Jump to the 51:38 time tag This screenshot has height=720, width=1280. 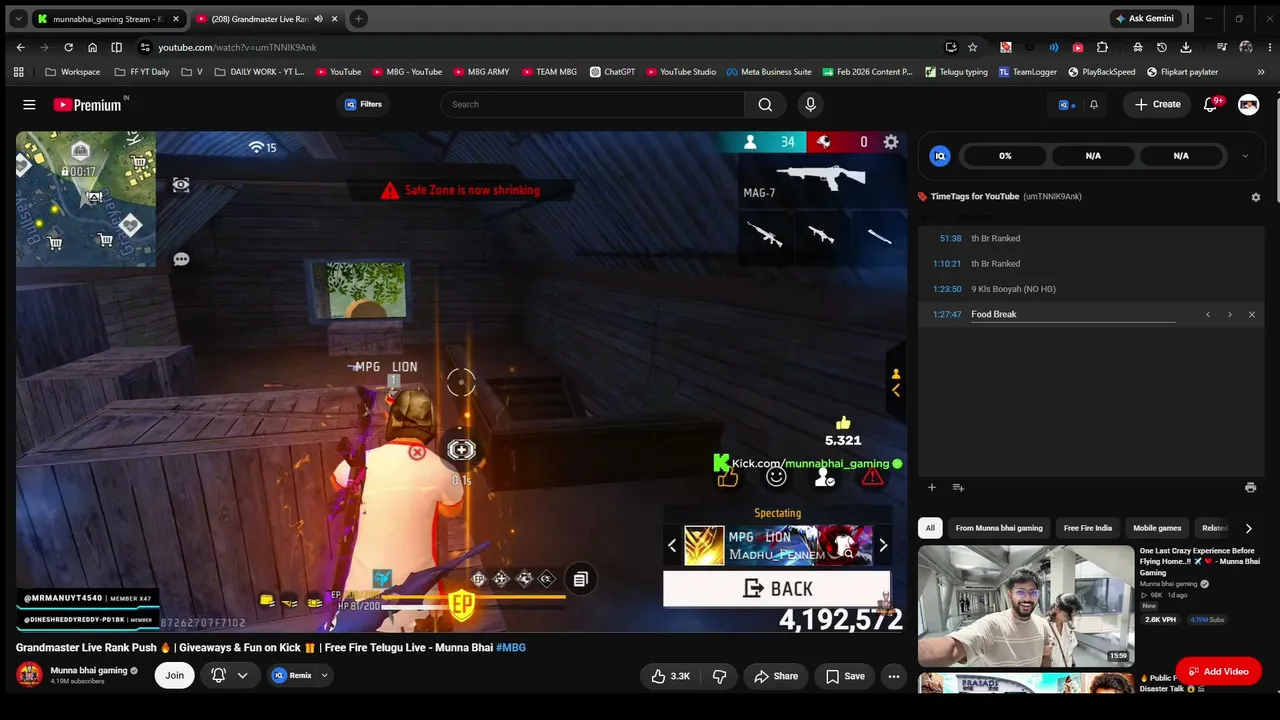click(950, 238)
